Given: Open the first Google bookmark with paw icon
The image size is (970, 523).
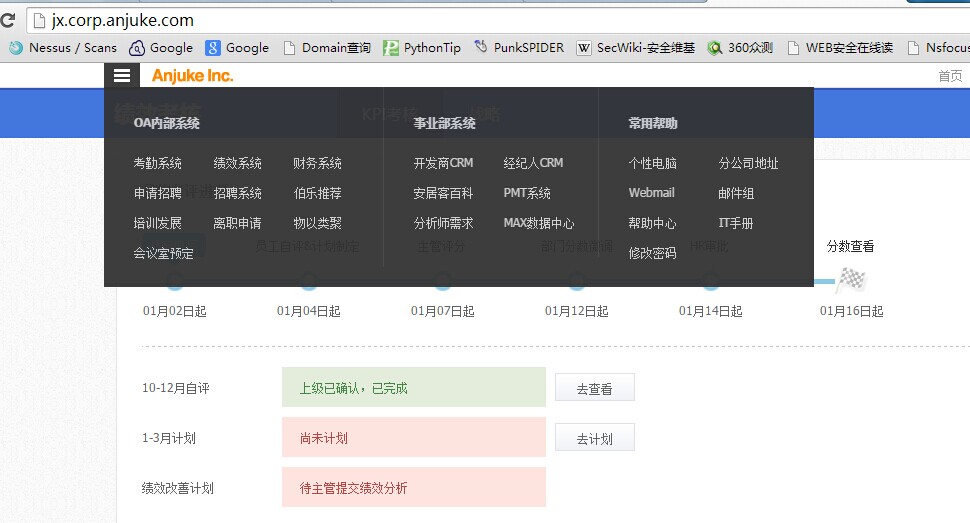Looking at the screenshot, I should pyautogui.click(x=161, y=48).
